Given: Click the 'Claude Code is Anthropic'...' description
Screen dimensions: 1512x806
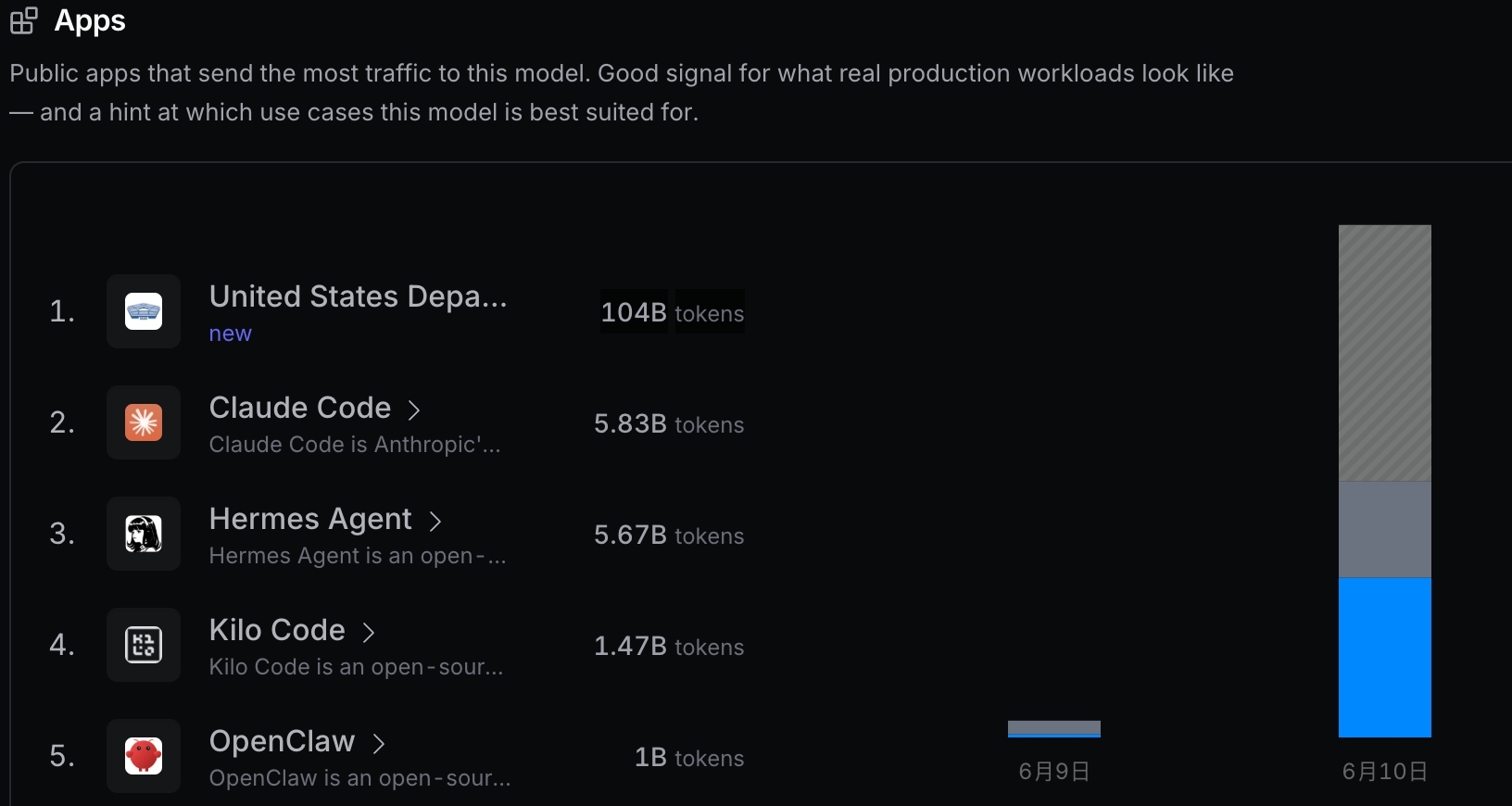Looking at the screenshot, I should pos(355,445).
